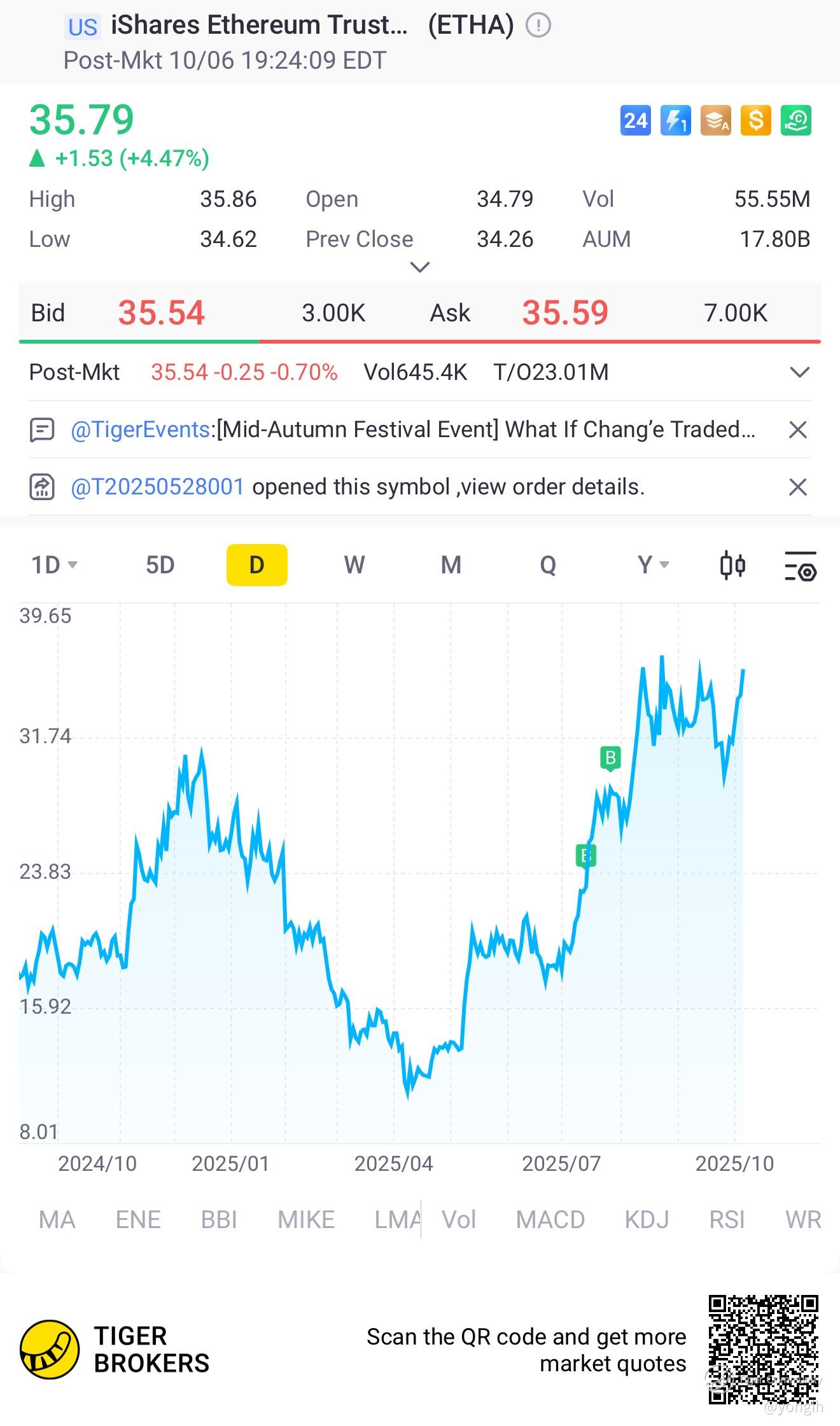Open the 1D timeframe dropdown
This screenshot has height=1426, width=840.
(x=54, y=565)
